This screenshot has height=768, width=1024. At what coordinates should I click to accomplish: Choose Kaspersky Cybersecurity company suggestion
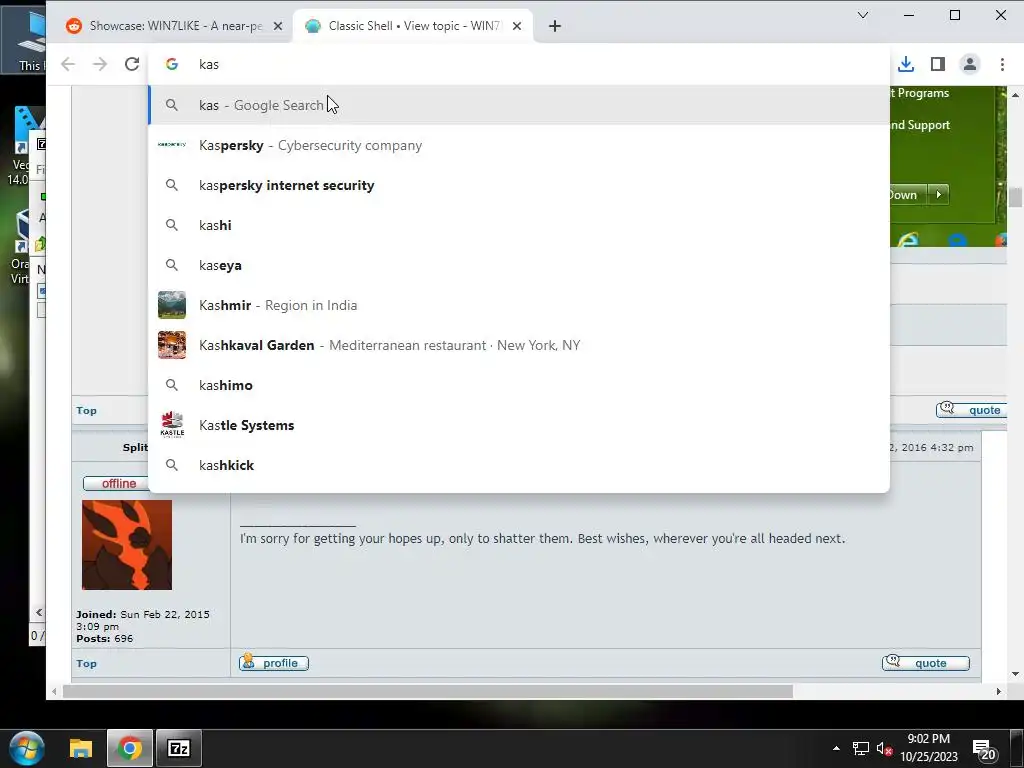point(519,145)
